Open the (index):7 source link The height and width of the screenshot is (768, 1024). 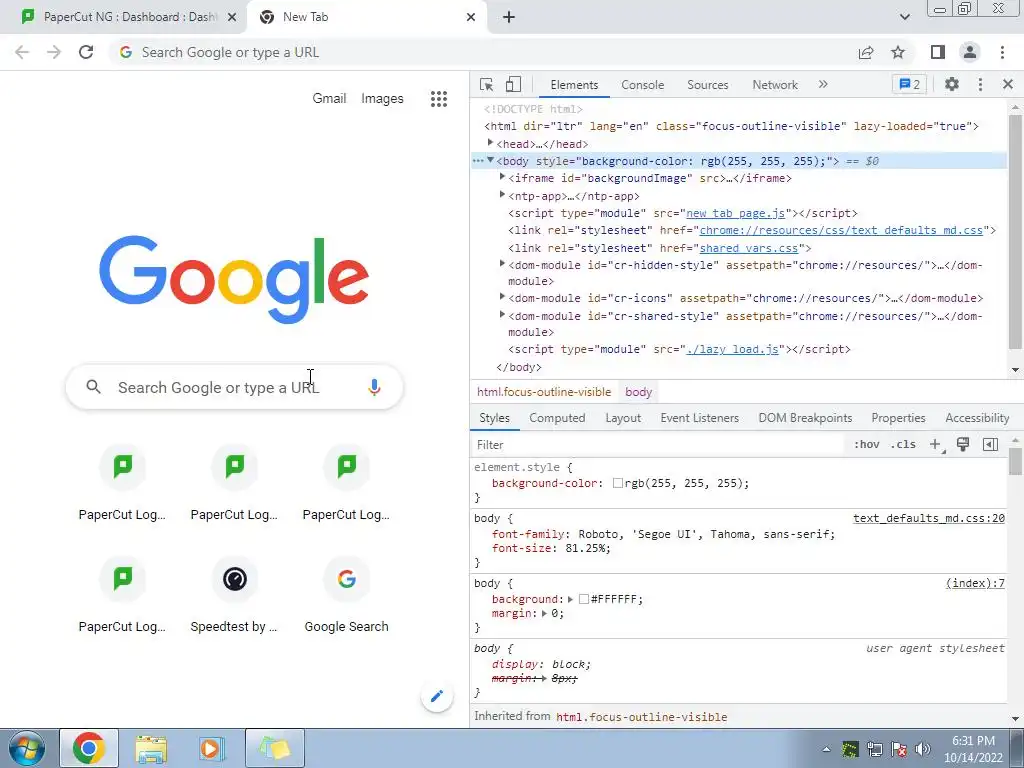pos(975,583)
